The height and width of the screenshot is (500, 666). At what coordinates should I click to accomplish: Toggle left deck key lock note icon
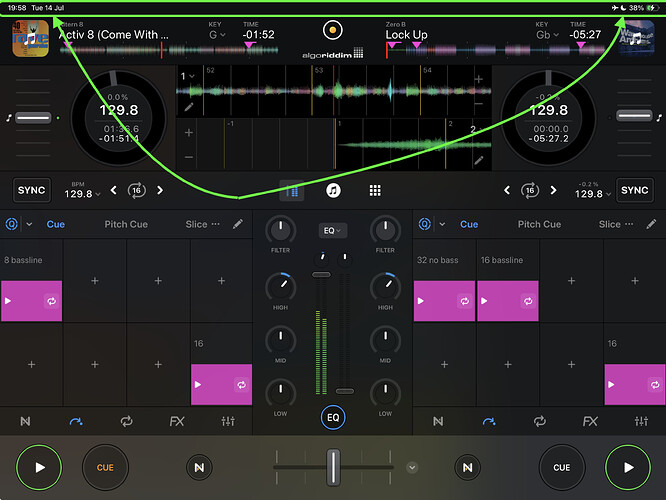tap(8, 118)
